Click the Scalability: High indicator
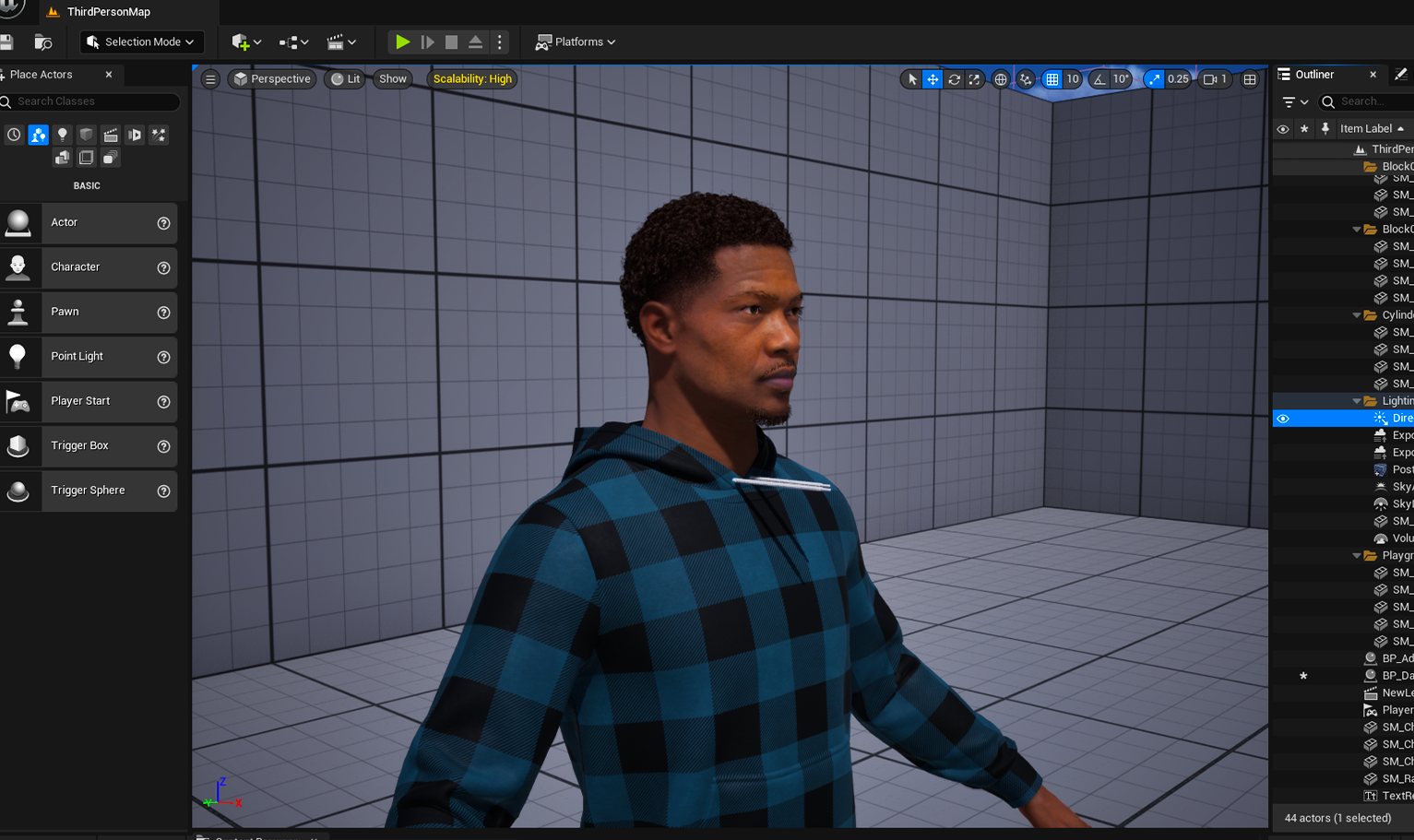The height and width of the screenshot is (840, 1414). click(472, 79)
